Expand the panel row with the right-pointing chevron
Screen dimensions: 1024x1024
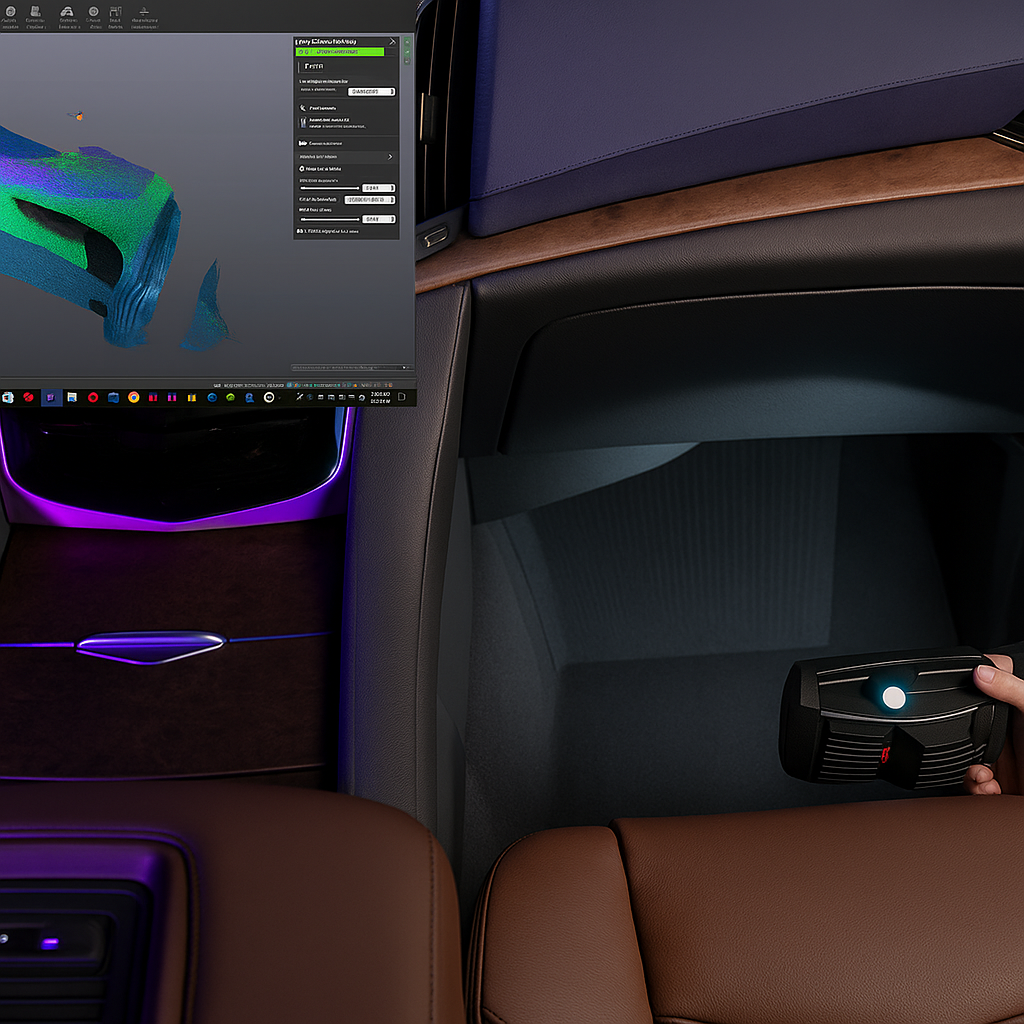pyautogui.click(x=389, y=157)
